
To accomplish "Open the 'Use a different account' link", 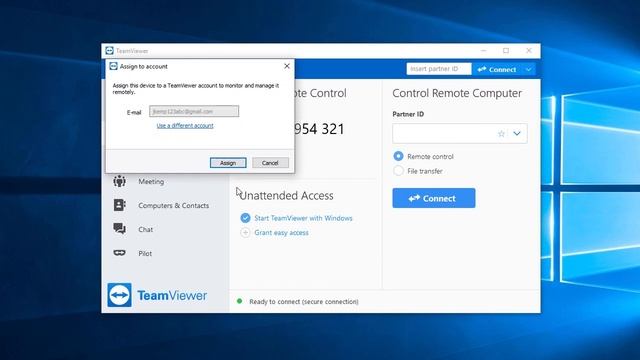I will pos(185,126).
